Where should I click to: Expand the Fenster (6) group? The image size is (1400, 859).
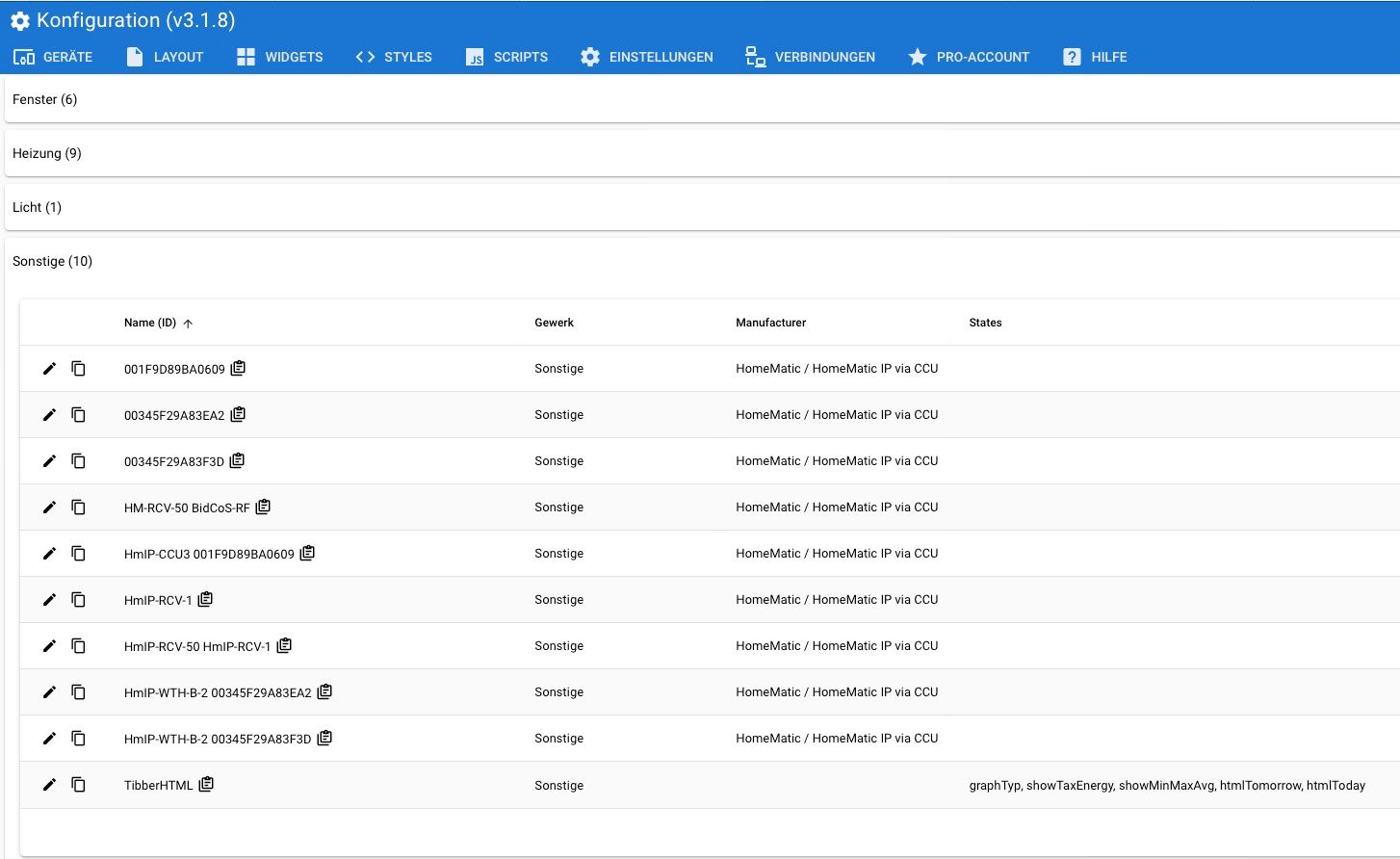coord(702,99)
